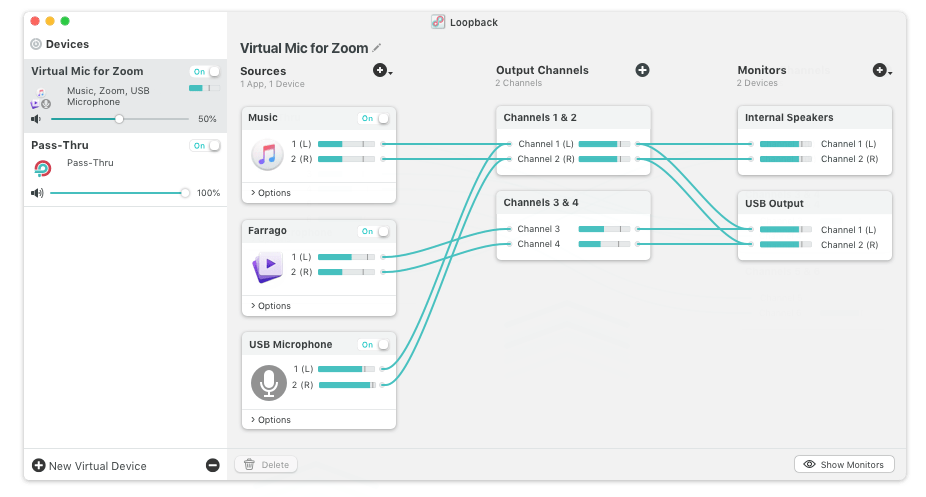Toggle the Virtual Mic for Zoom device switch

pyautogui.click(x=205, y=71)
